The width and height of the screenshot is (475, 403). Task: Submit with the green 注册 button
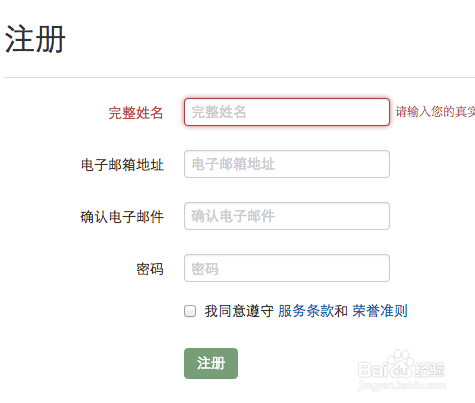(x=211, y=363)
